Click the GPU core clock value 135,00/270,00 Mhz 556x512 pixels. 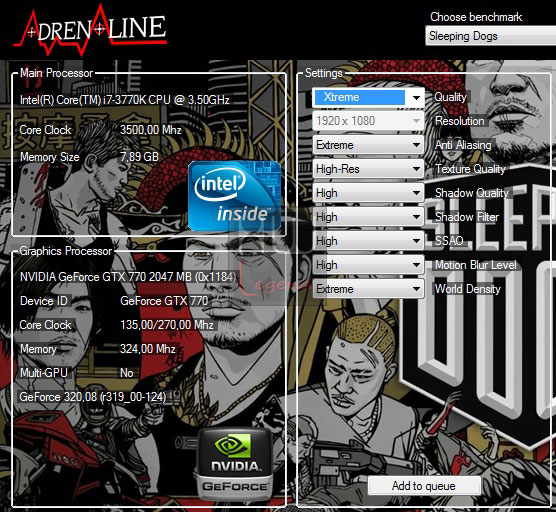167,325
